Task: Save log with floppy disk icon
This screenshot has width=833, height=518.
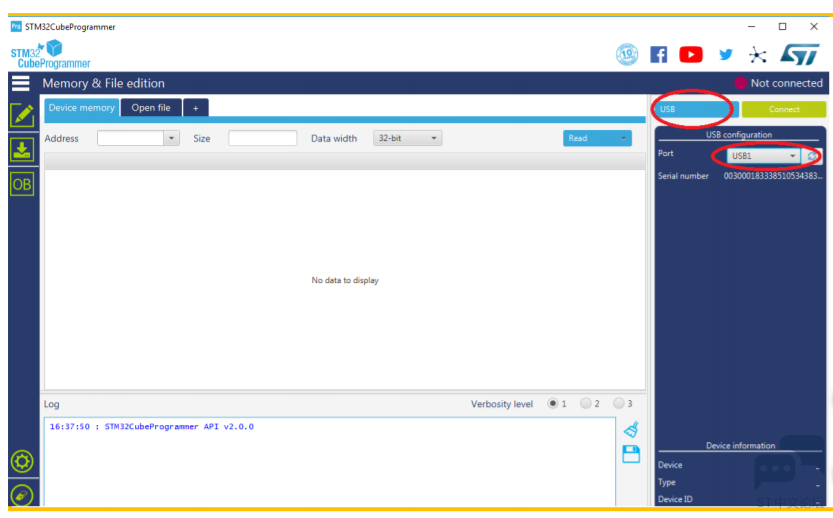Action: (631, 454)
